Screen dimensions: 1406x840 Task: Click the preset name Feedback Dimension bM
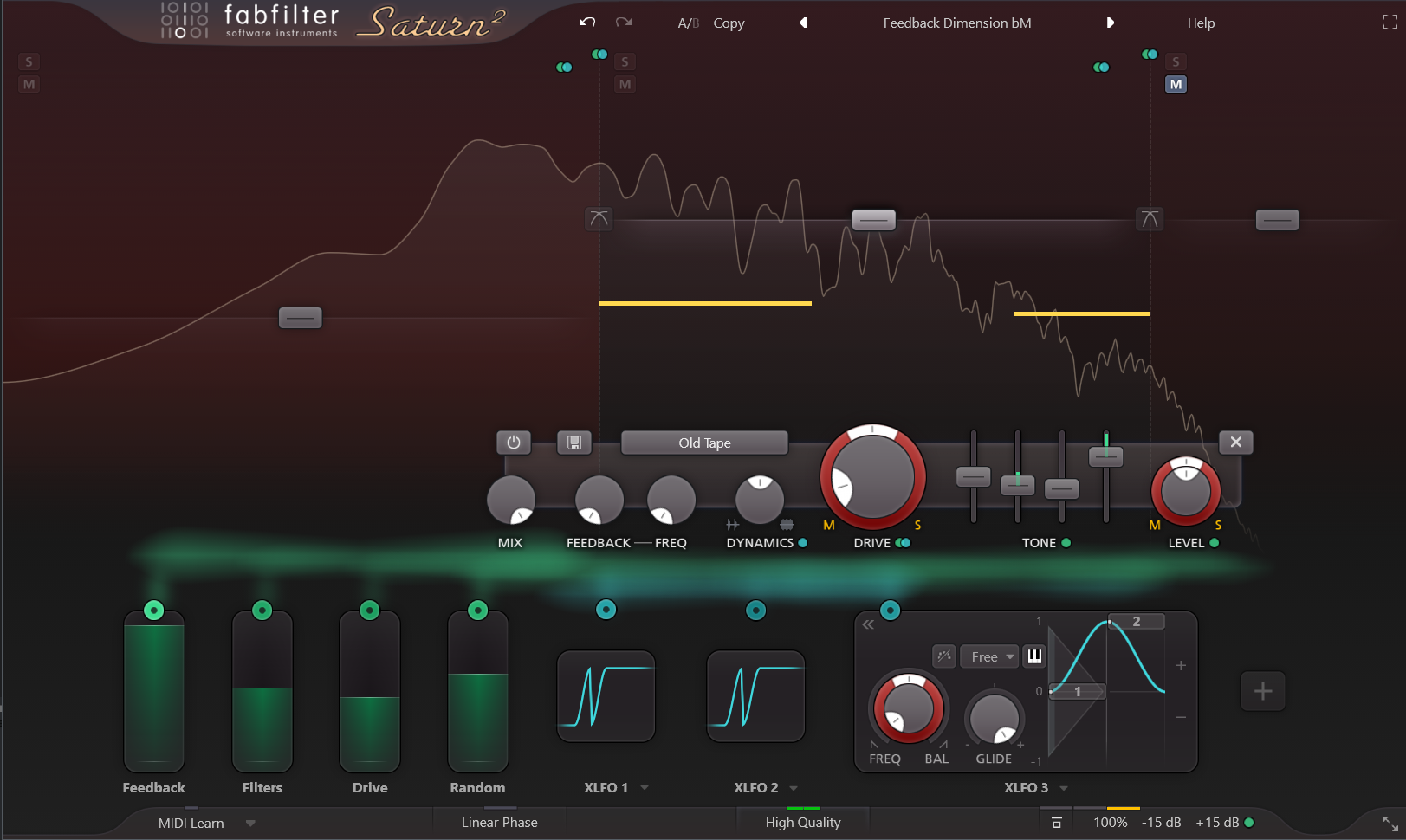pos(956,23)
